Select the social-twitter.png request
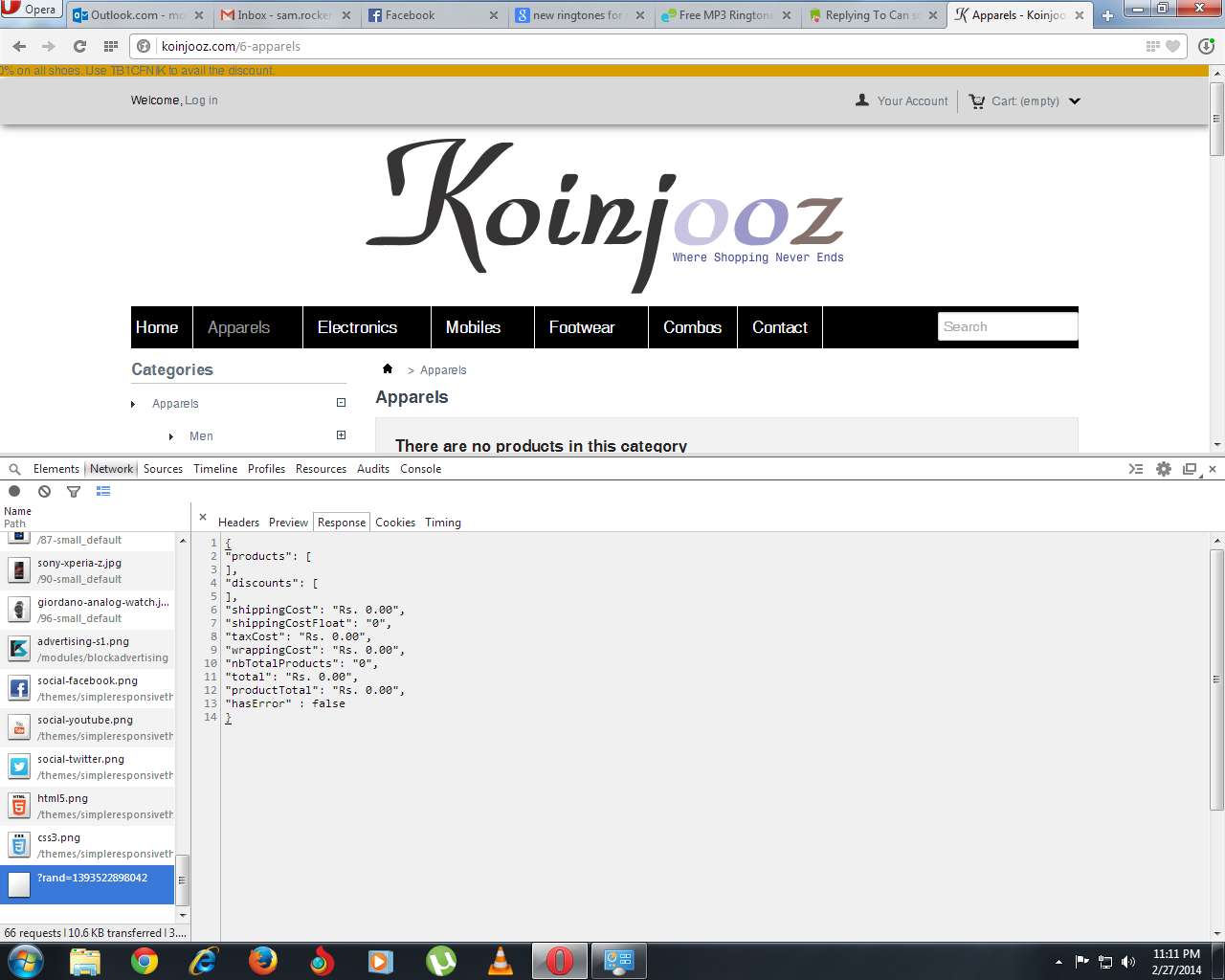1225x980 pixels. [88, 768]
